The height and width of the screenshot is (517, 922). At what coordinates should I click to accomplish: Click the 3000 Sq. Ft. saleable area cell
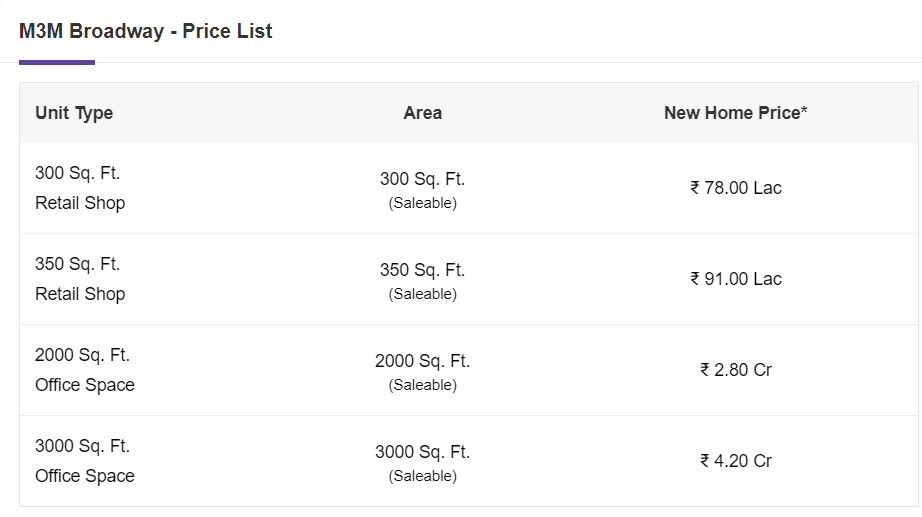click(422, 463)
